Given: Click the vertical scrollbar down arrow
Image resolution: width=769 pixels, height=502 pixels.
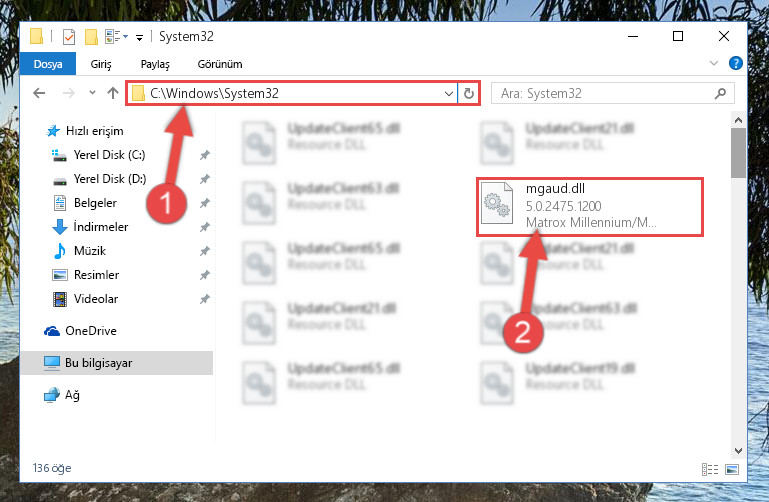Looking at the screenshot, I should 738,451.
